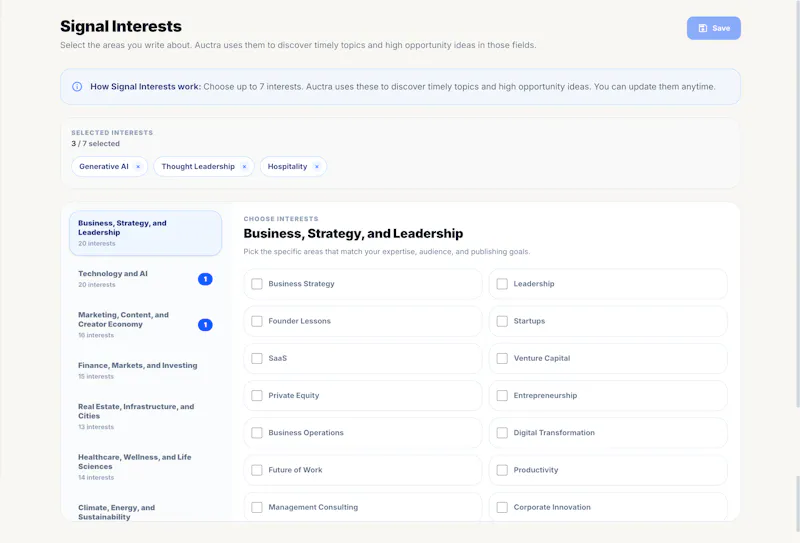Open Finance, Markets, and Investing category
Screen dimensions: 800x543
(x=145, y=371)
